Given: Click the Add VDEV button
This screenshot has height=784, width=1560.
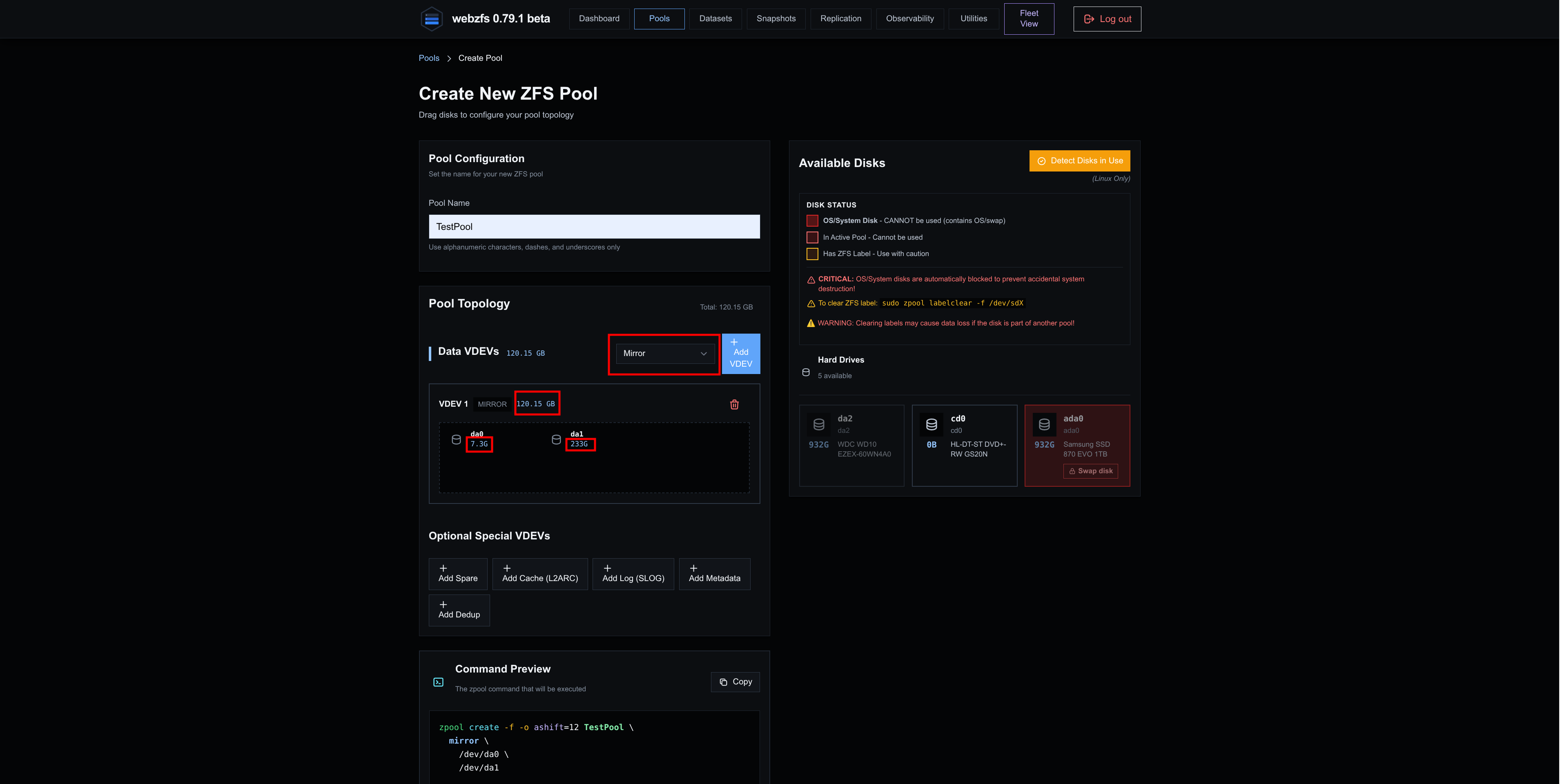Looking at the screenshot, I should pos(741,354).
